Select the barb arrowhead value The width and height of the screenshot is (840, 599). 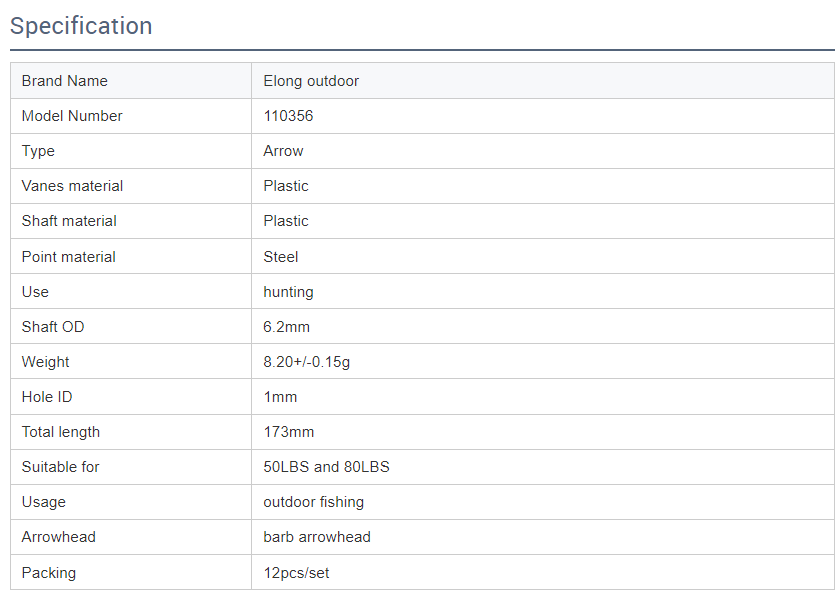[317, 537]
